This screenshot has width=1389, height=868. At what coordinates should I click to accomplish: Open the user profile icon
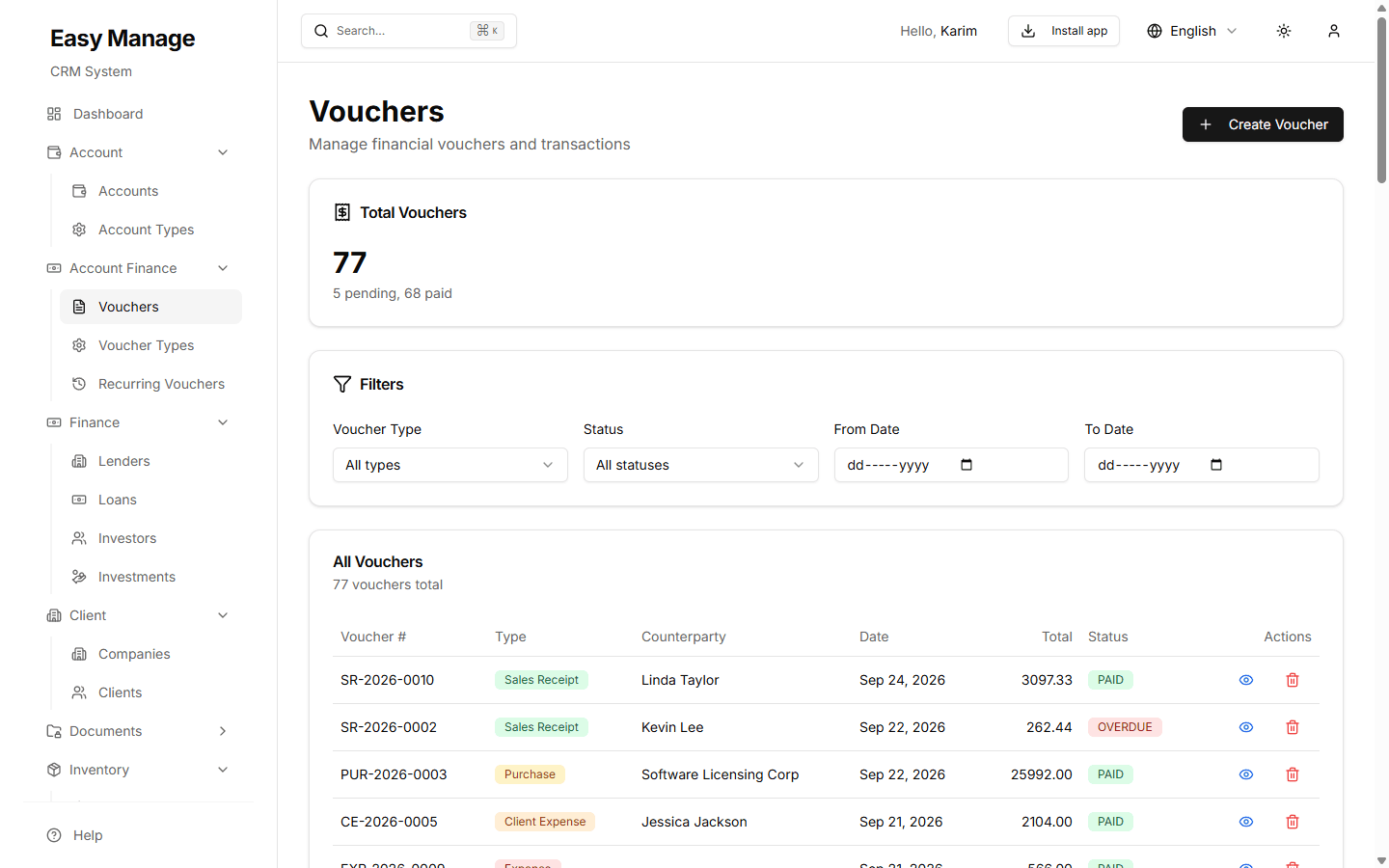(1334, 31)
